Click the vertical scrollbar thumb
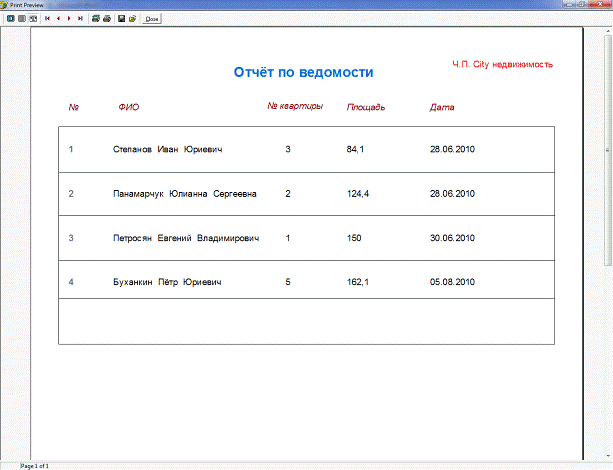Image resolution: width=613 pixels, height=470 pixels. [x=607, y=150]
